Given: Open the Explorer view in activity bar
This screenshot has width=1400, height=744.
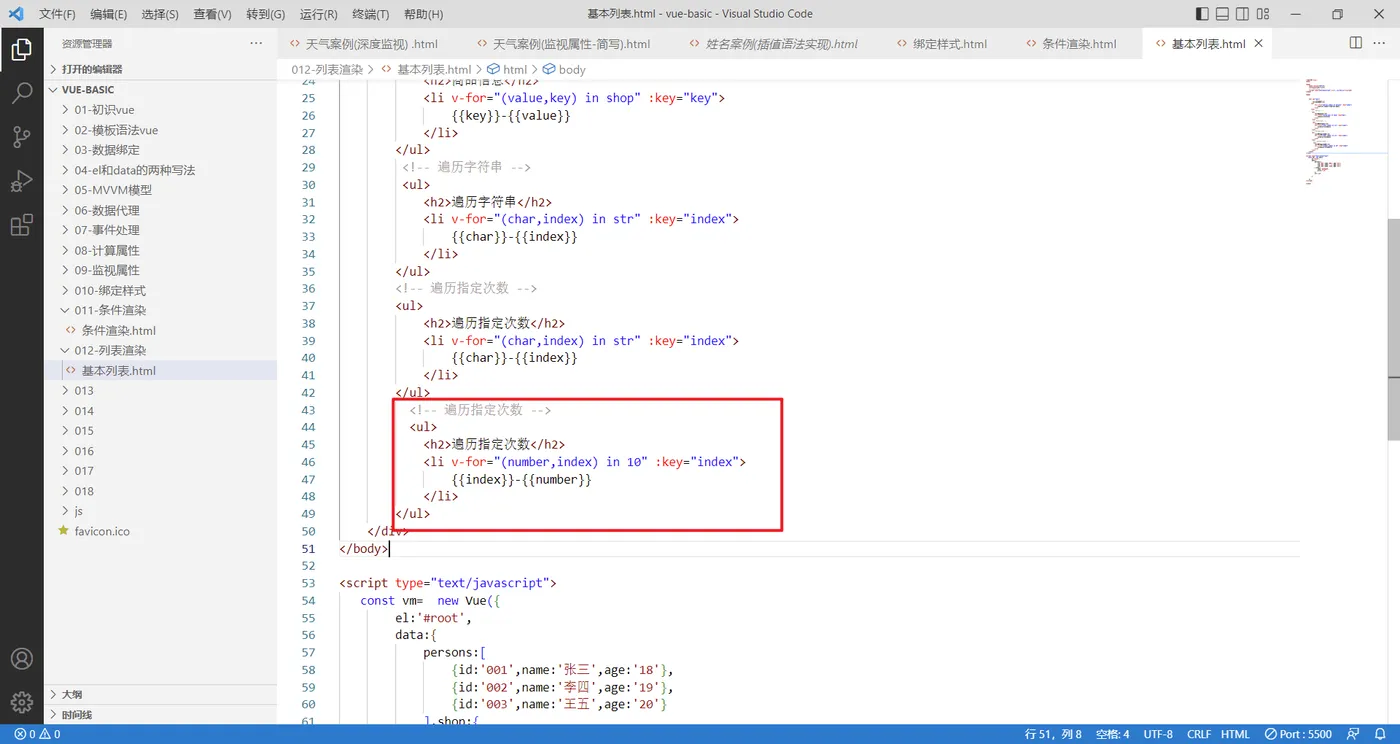Looking at the screenshot, I should pos(21,50).
